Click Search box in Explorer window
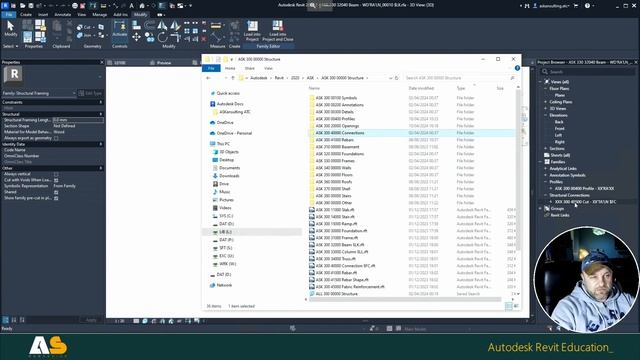Screen dimensions: 640x360 pos(459,78)
